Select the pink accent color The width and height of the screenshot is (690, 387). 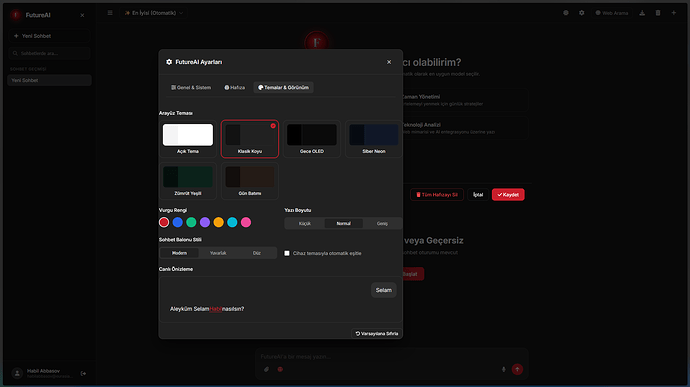coord(246,222)
